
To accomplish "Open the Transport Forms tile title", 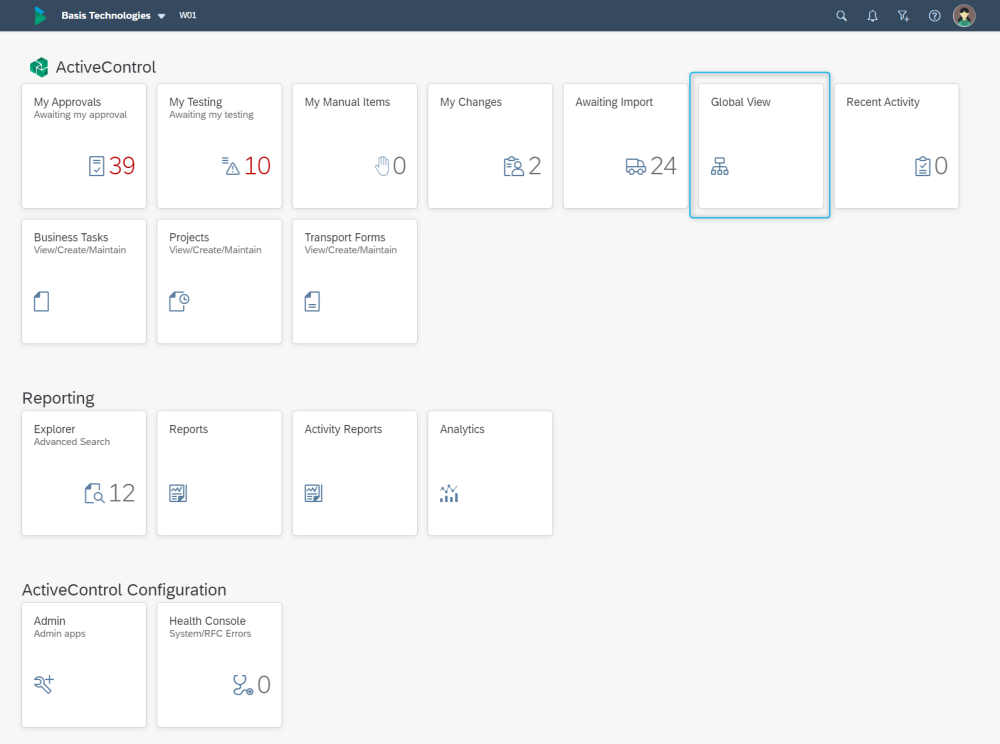I will coord(344,237).
